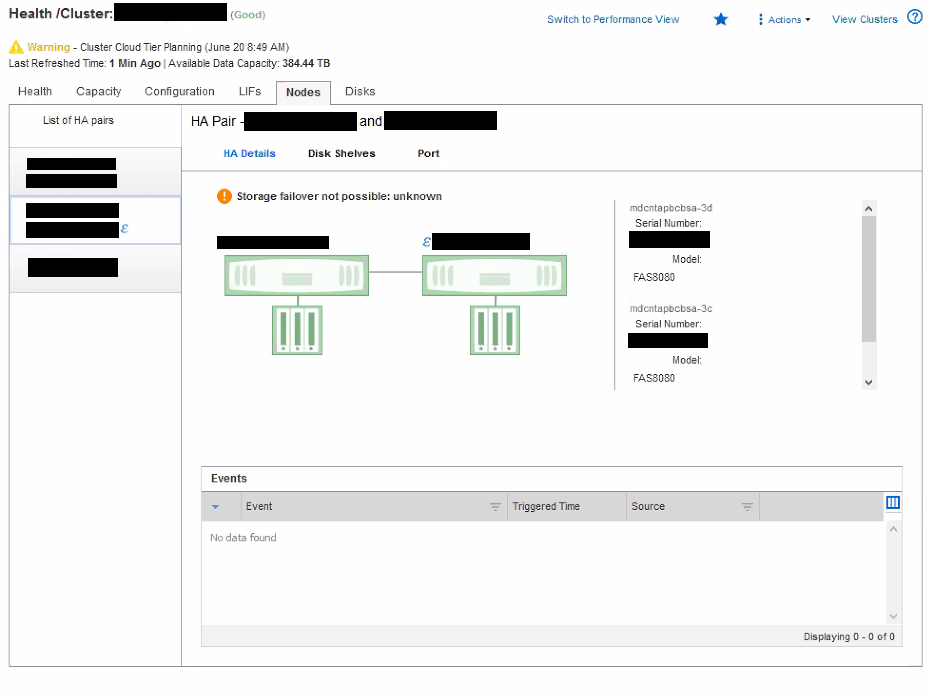The height and width of the screenshot is (695, 927).
Task: Open the Source column filter
Action: tap(747, 507)
